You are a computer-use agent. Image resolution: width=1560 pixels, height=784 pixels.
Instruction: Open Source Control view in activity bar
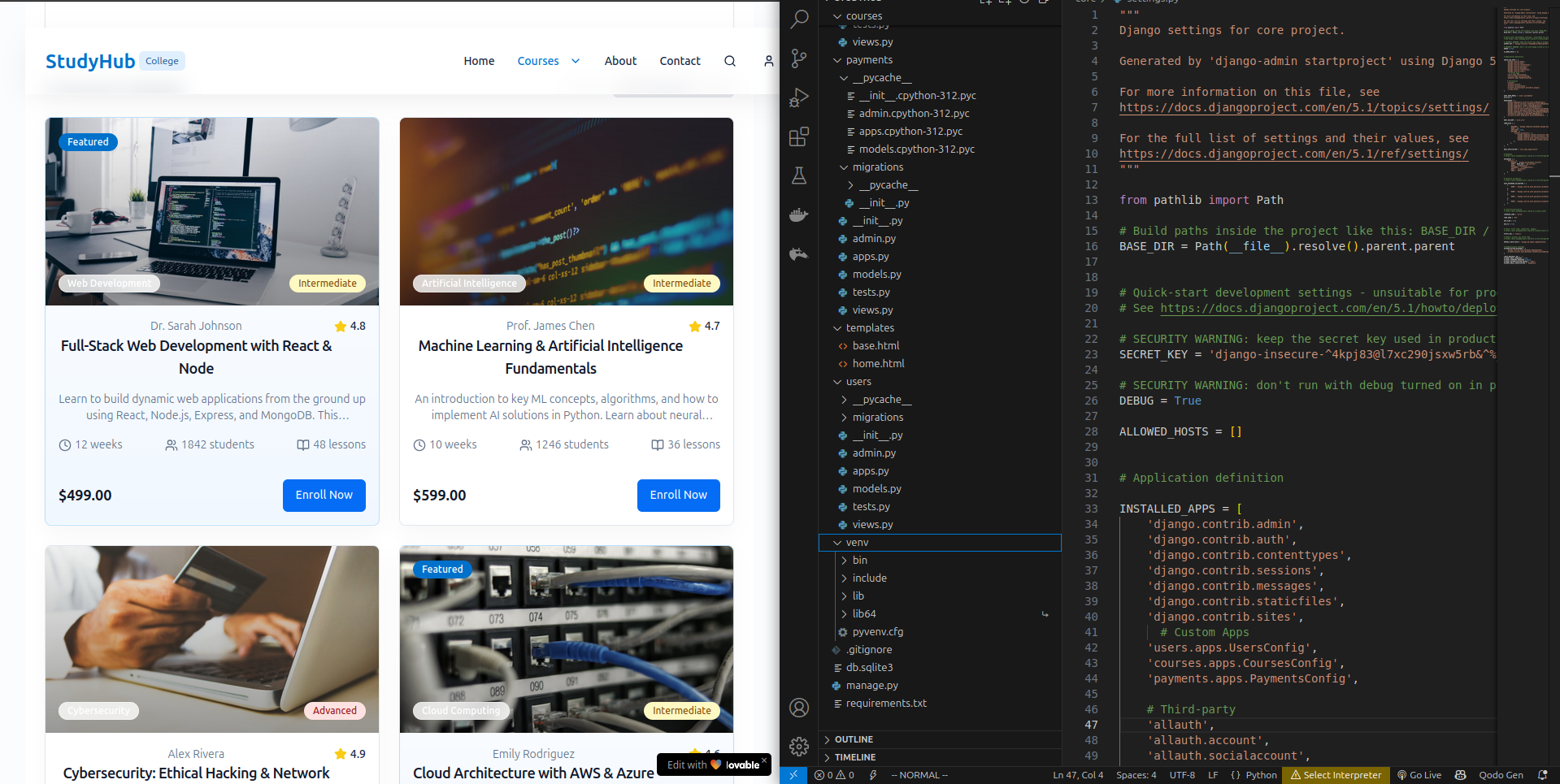tap(799, 58)
